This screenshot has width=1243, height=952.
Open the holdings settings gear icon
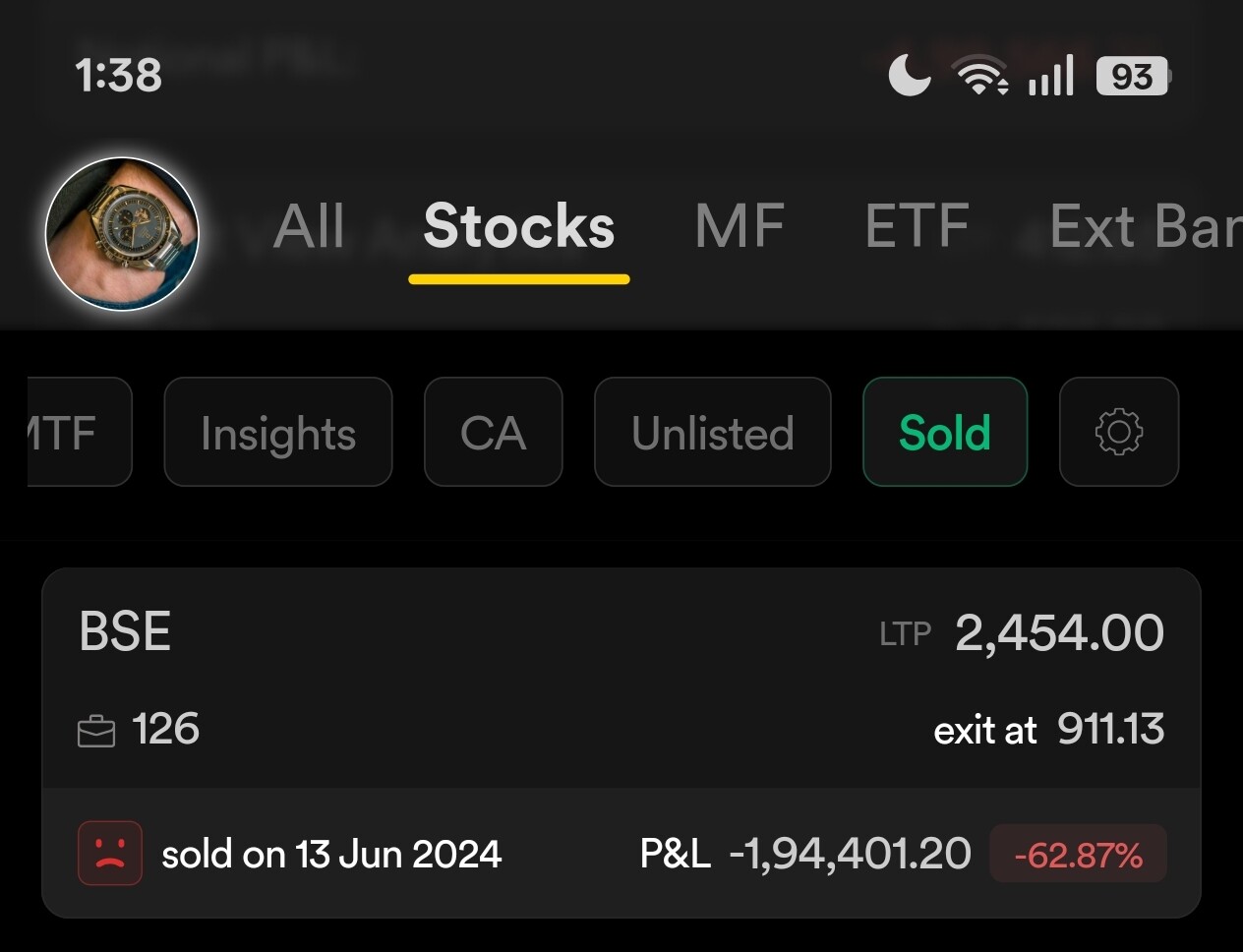(1119, 432)
